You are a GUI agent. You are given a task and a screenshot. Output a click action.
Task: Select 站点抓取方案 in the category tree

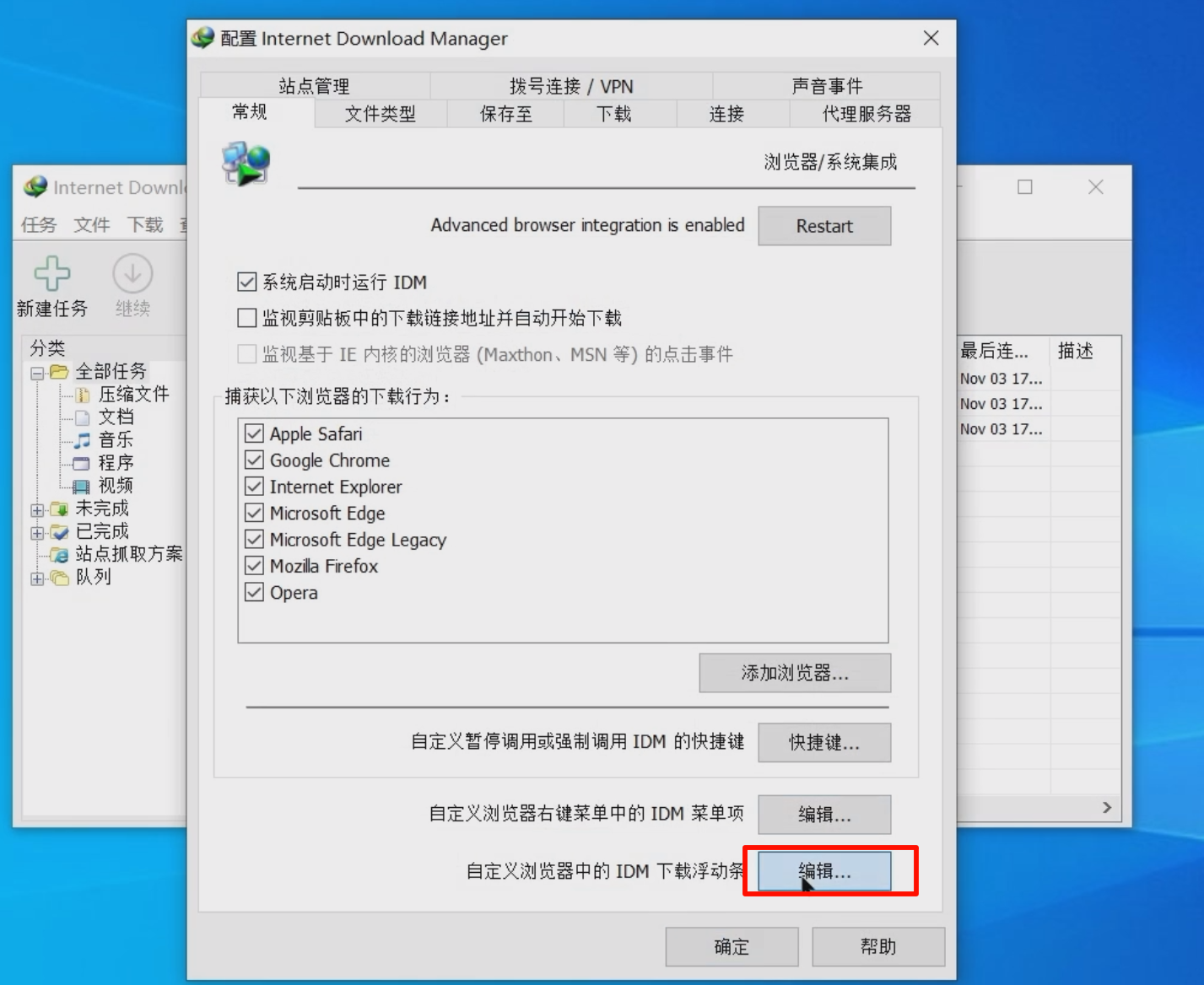click(128, 553)
